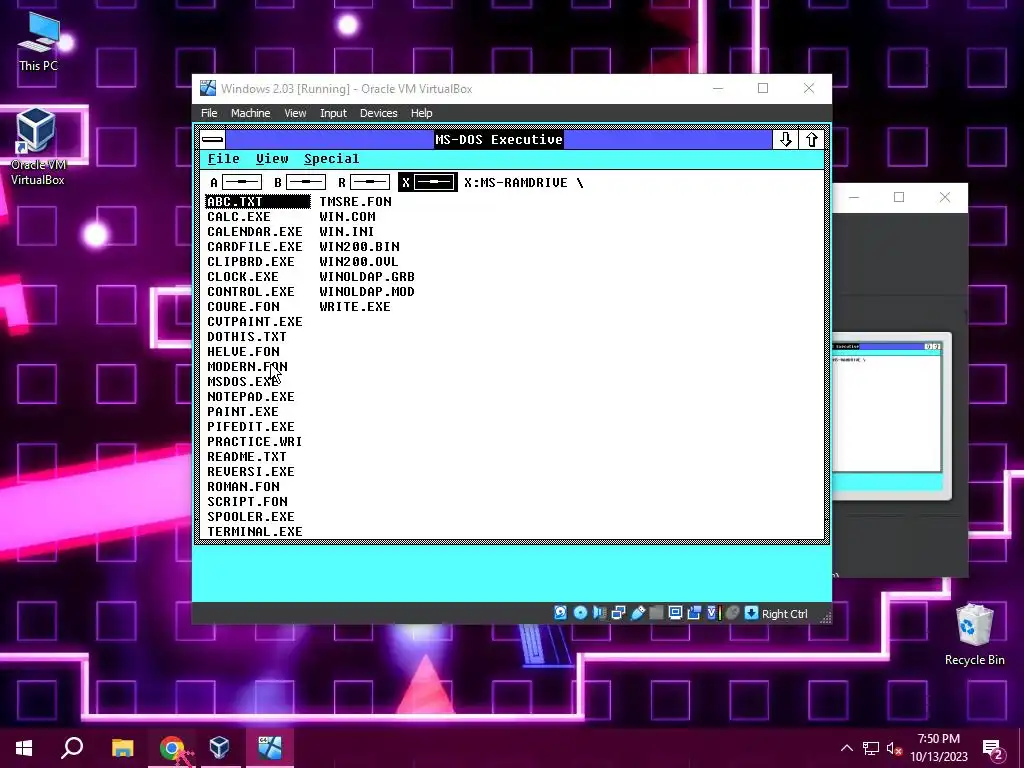This screenshot has width=1024, height=768.
Task: Open File Explorer from the taskbar
Action: [122, 748]
